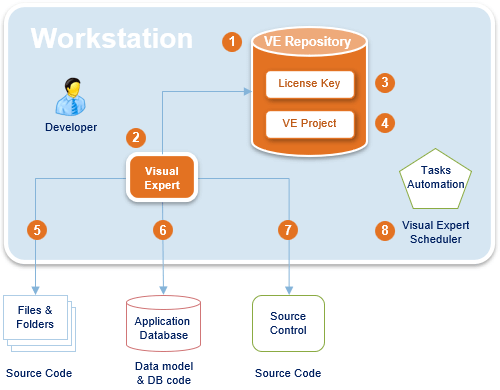
Task: Click the Tasks Automation pentagon
Action: (435, 179)
